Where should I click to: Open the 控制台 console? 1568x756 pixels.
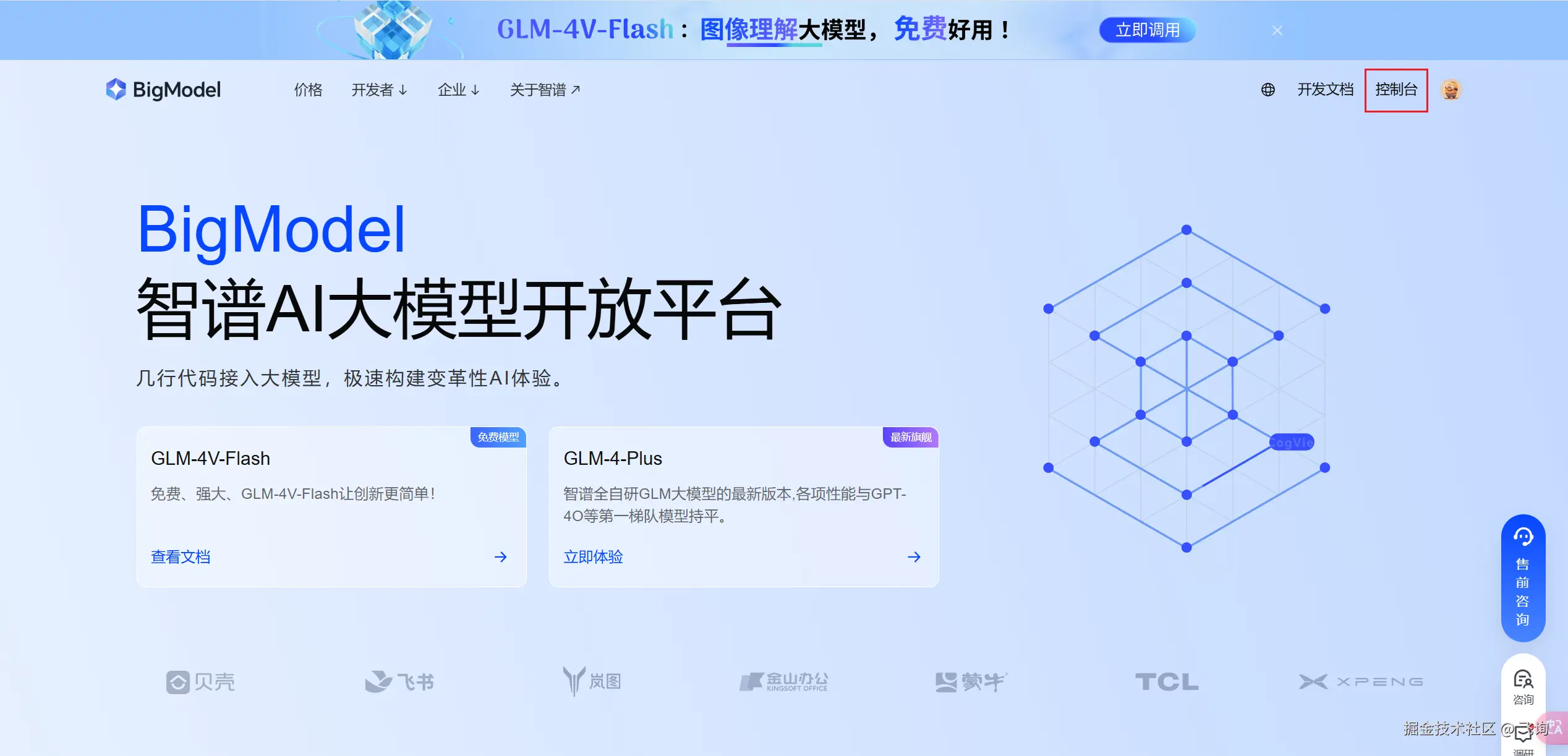[x=1395, y=90]
